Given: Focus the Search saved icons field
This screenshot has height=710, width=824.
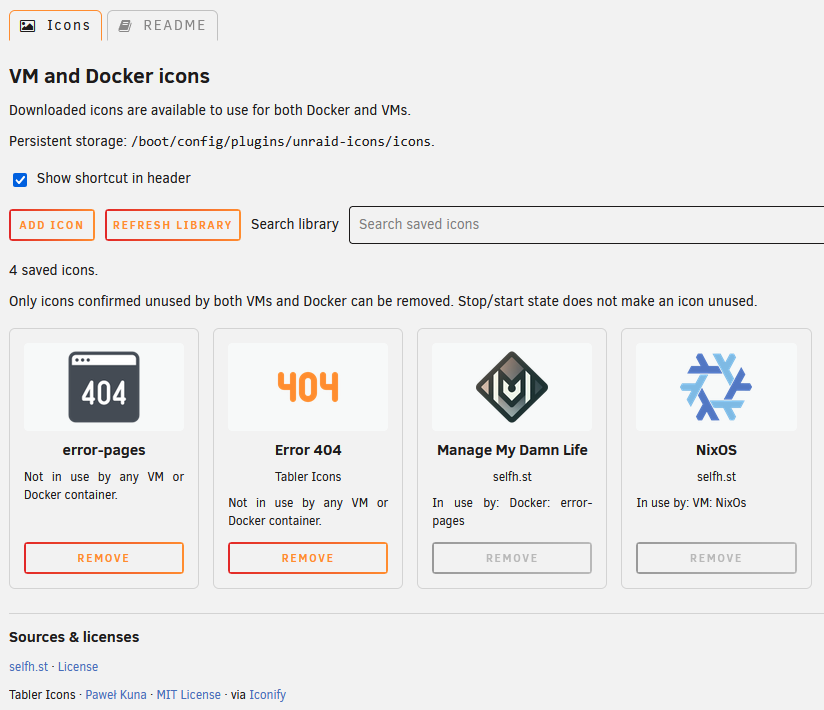Looking at the screenshot, I should click(586, 225).
